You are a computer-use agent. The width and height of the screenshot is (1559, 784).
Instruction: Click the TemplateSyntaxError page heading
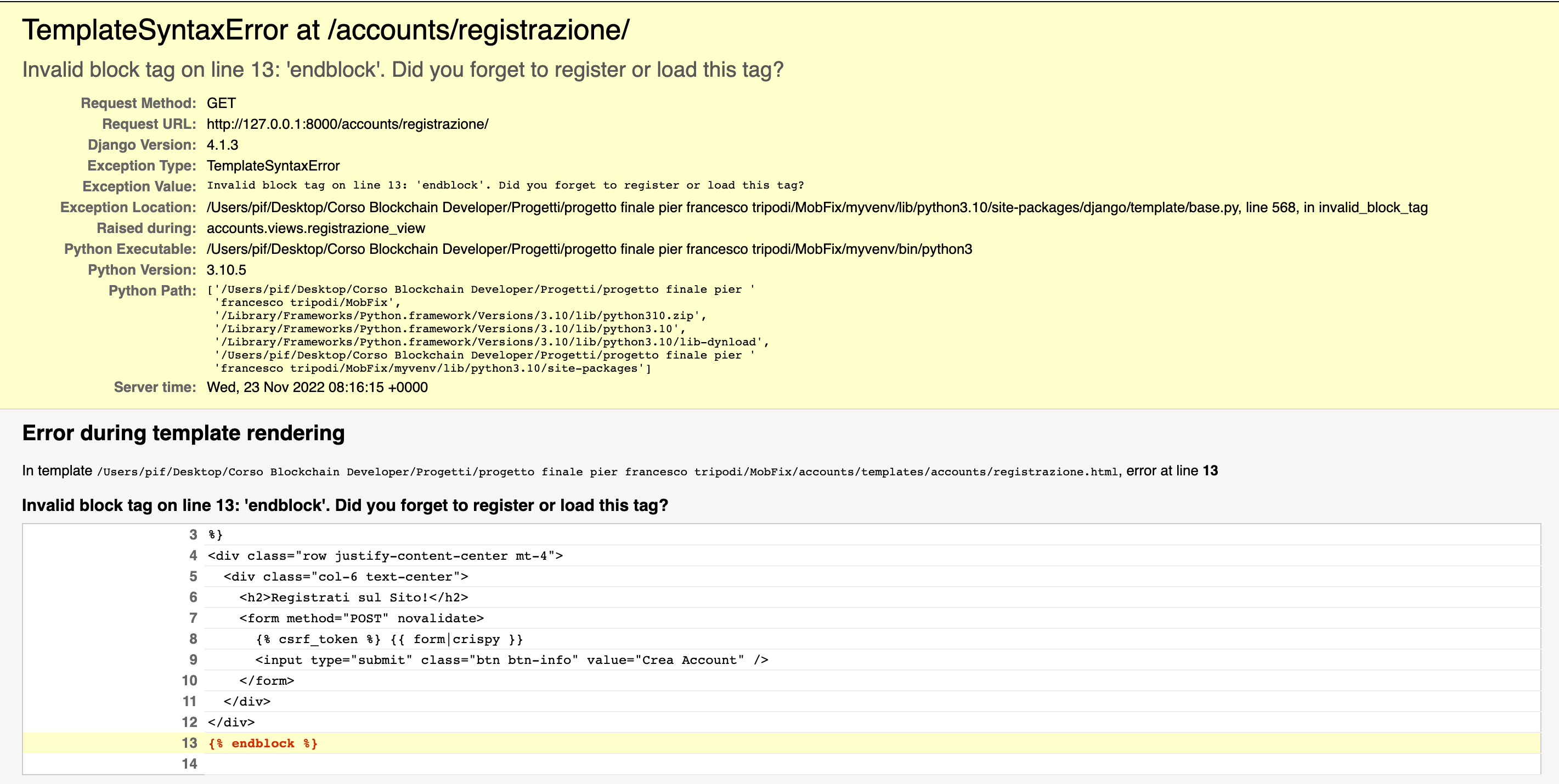pyautogui.click(x=326, y=30)
